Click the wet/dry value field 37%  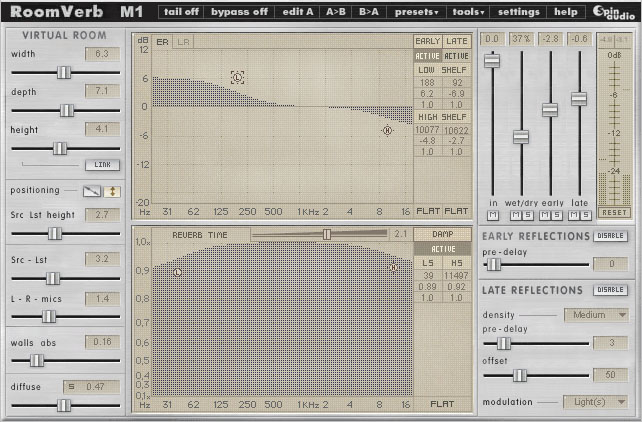(521, 39)
